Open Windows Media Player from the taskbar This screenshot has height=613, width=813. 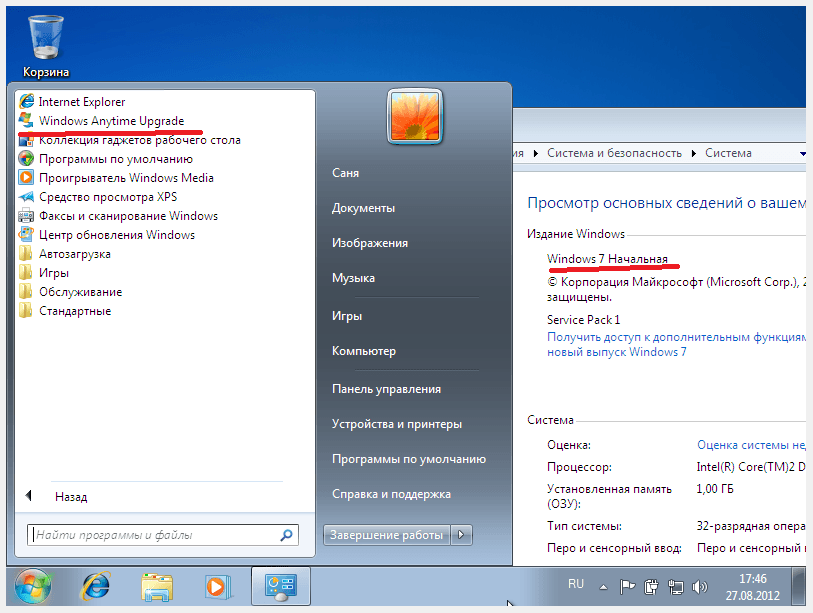click(217, 587)
